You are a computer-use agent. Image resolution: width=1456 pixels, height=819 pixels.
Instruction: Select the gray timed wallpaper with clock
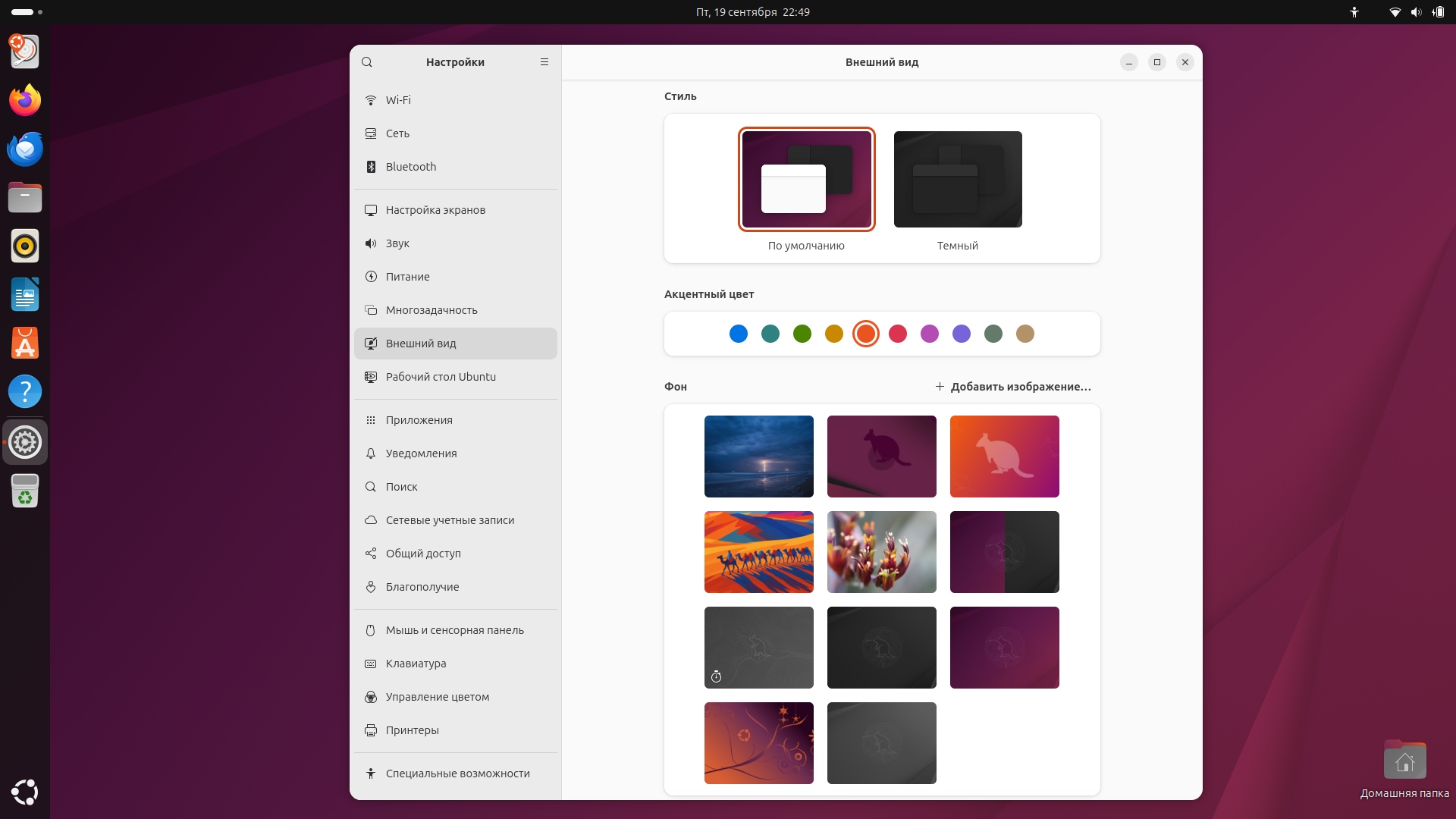tap(759, 648)
